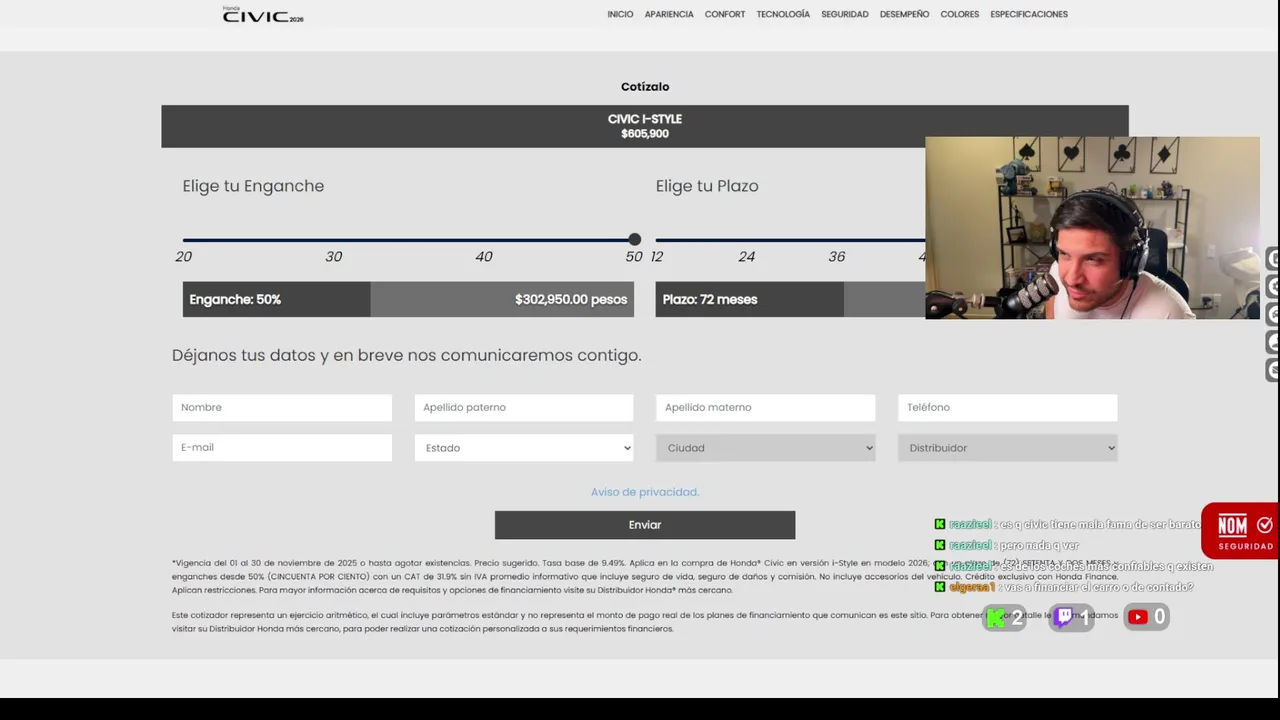
Task: Click the Cotízalo heading
Action: 645,87
